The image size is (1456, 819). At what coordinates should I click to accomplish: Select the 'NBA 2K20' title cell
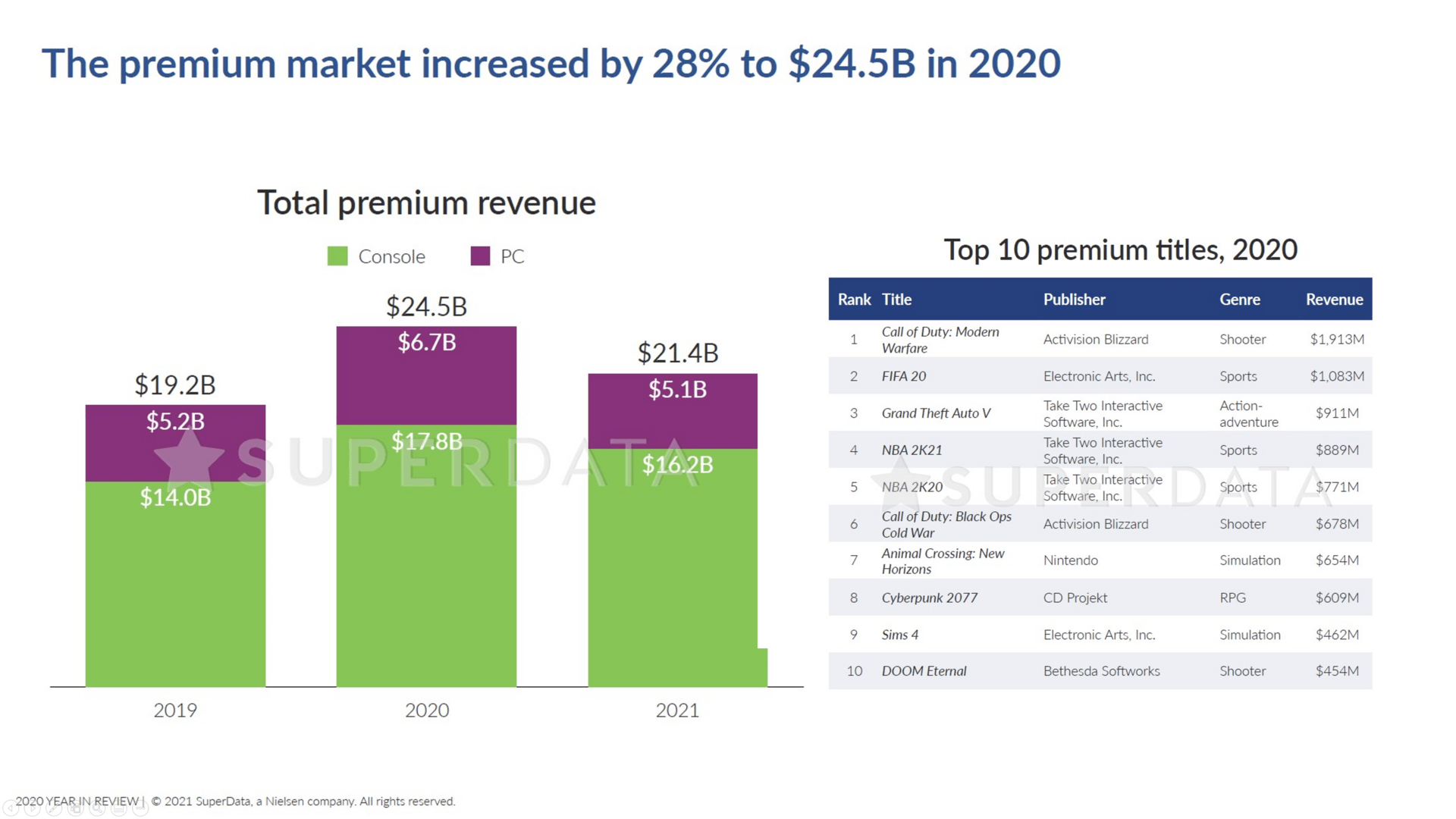(912, 487)
